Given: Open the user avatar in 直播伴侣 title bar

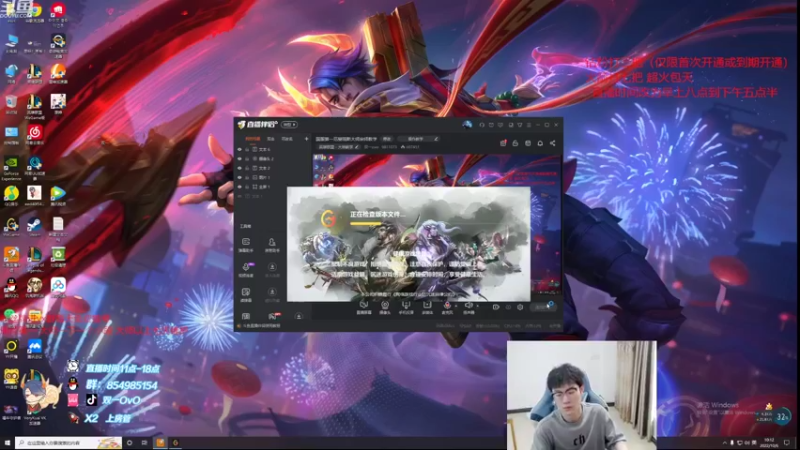Looking at the screenshot, I should pyautogui.click(x=467, y=124).
